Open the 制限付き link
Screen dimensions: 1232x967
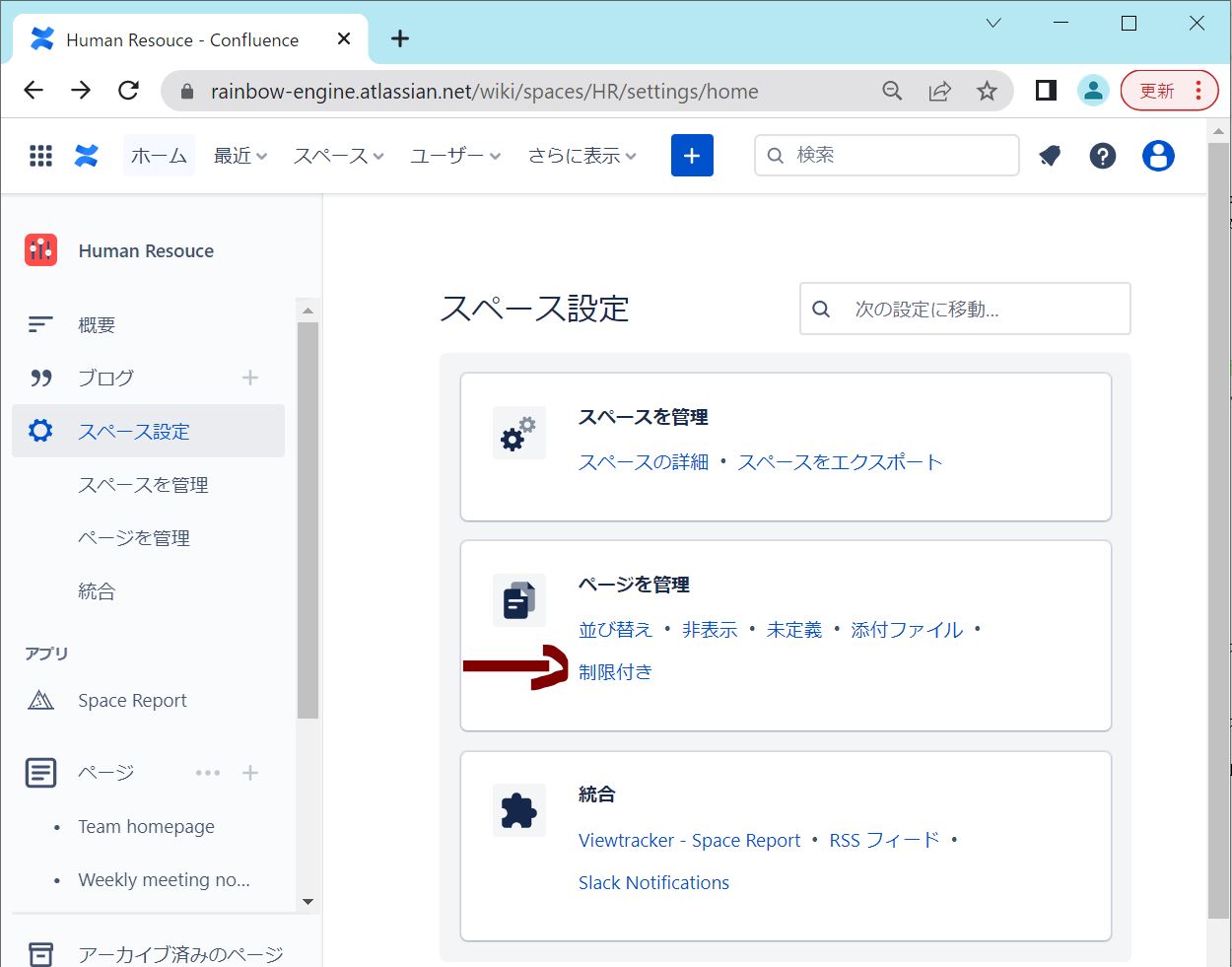(615, 672)
